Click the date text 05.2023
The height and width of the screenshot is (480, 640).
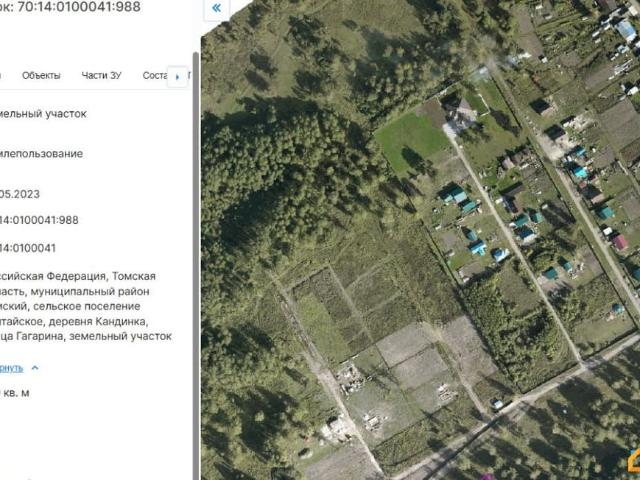tap(20, 194)
